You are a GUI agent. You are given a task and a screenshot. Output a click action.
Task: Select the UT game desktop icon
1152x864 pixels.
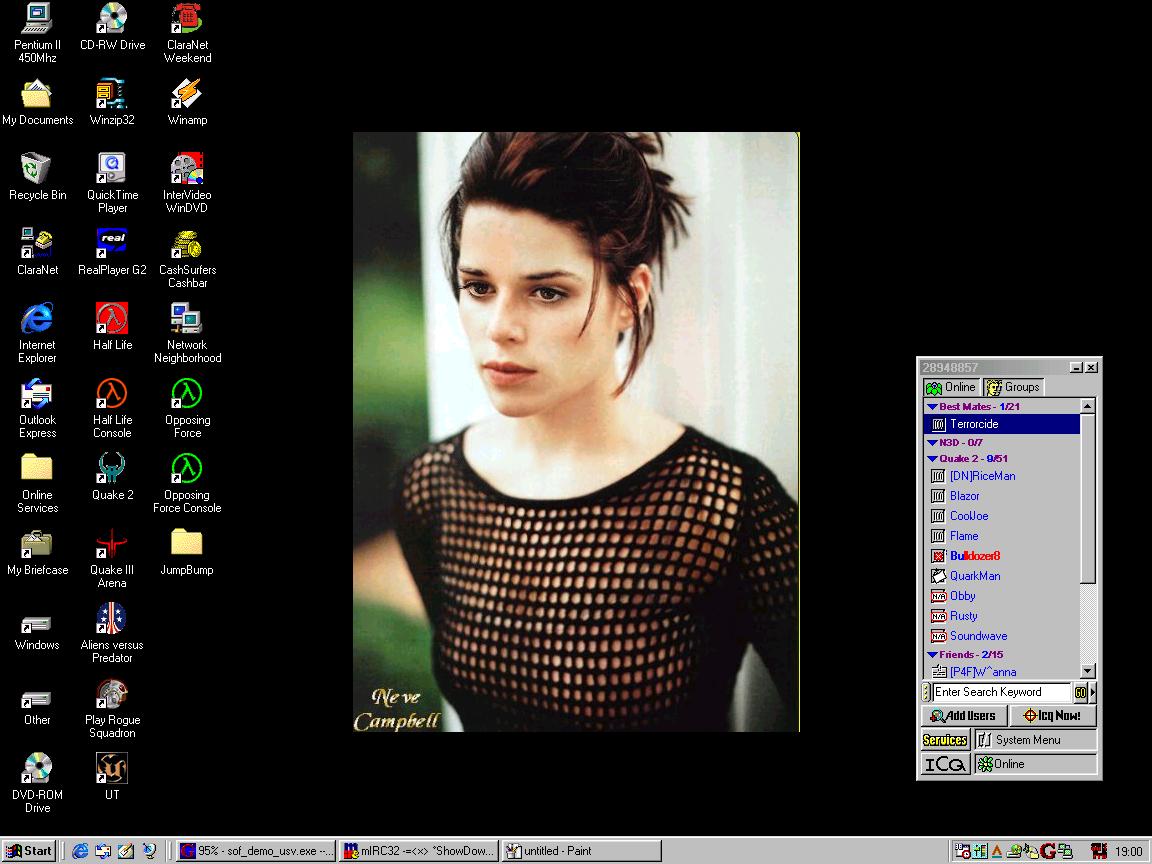[x=112, y=769]
